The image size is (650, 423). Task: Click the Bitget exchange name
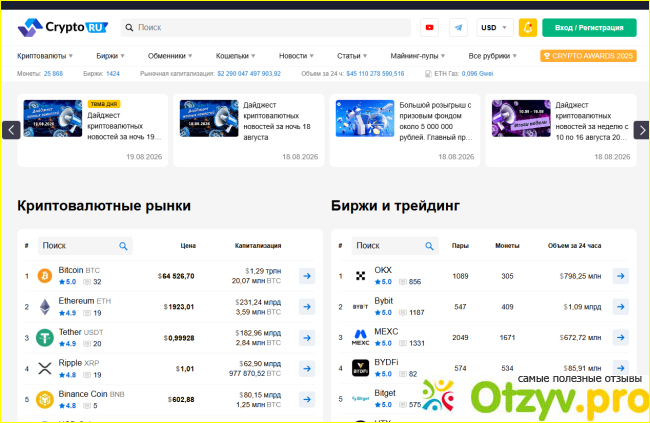pos(385,393)
